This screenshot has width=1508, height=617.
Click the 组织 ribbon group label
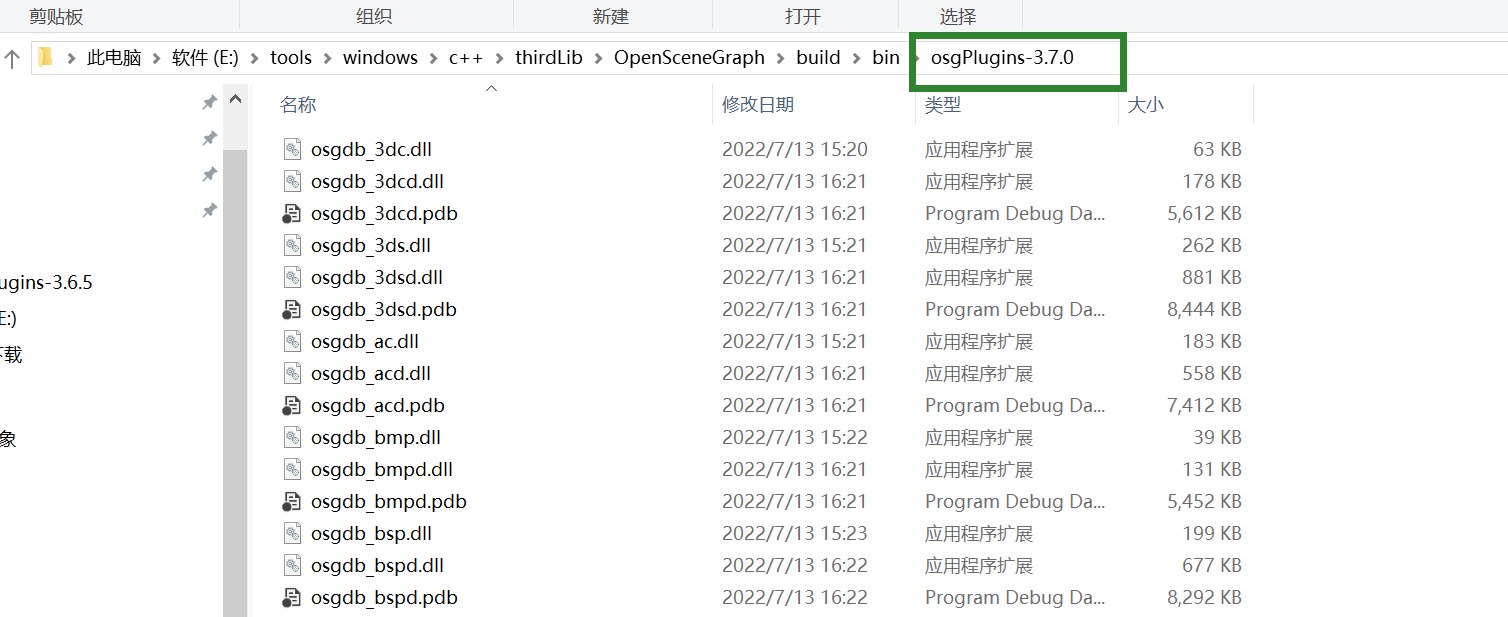374,16
